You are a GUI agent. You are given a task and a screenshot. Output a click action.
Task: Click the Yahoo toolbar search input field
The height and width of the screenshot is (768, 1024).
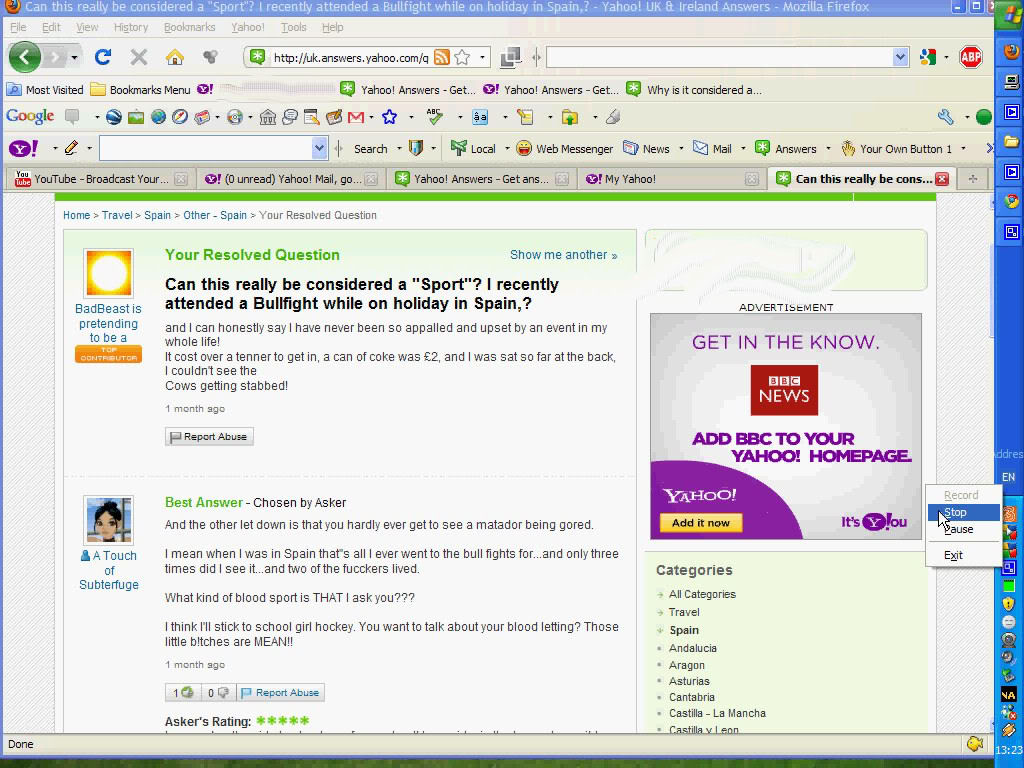[x=206, y=149]
